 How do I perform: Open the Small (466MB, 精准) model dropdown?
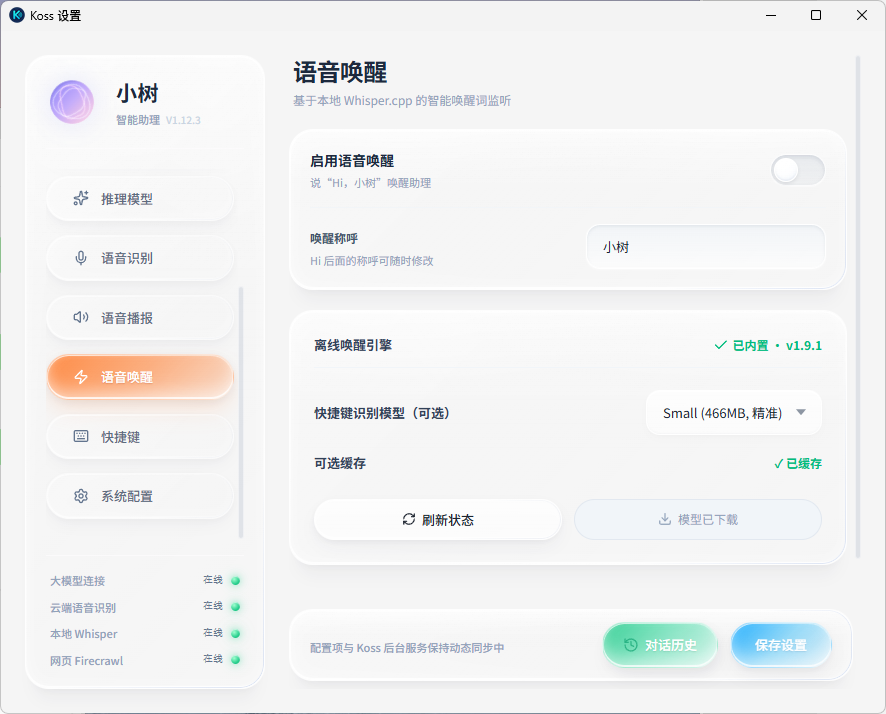(733, 413)
